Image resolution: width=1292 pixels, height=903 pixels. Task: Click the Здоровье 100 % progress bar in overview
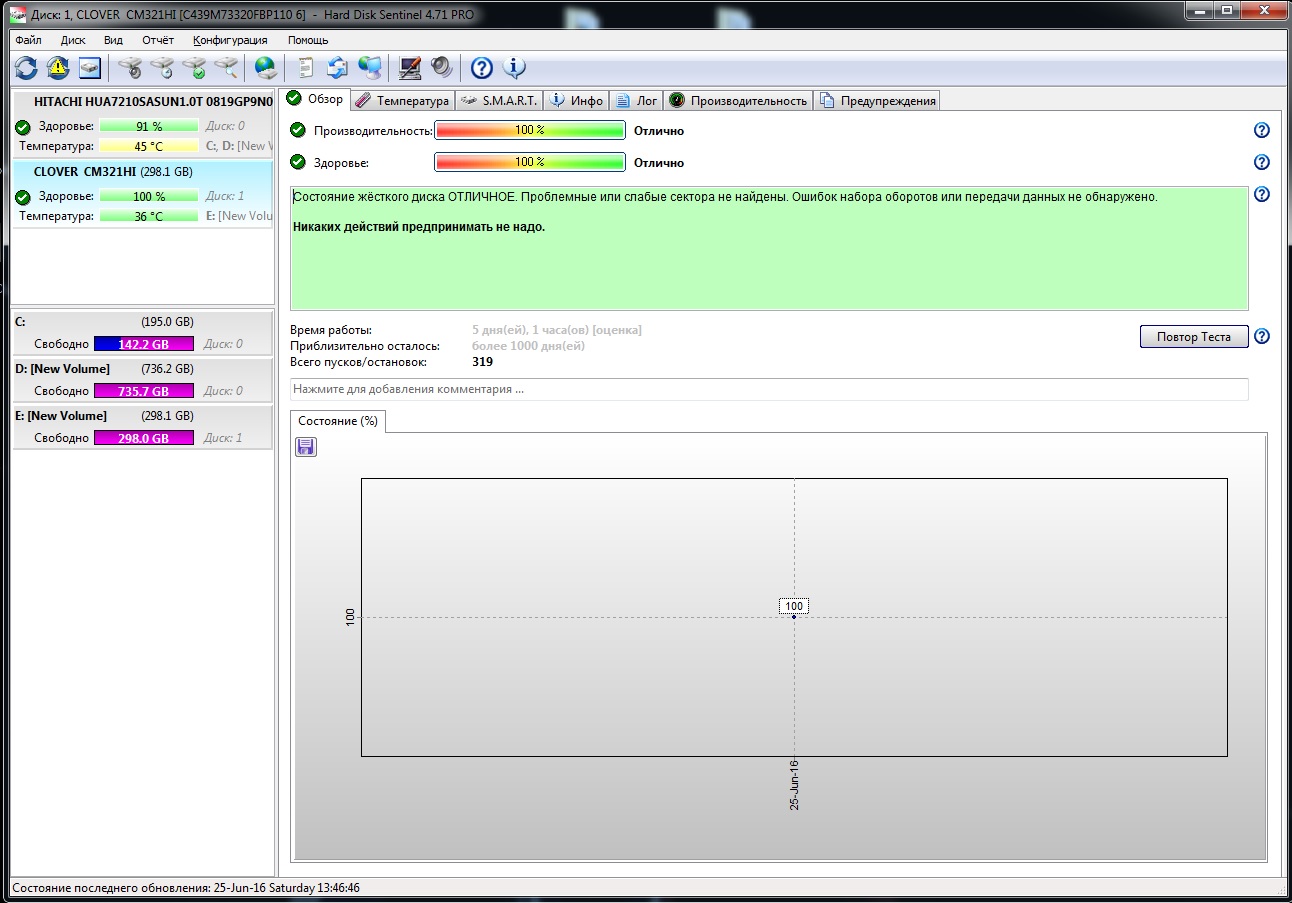pos(529,162)
